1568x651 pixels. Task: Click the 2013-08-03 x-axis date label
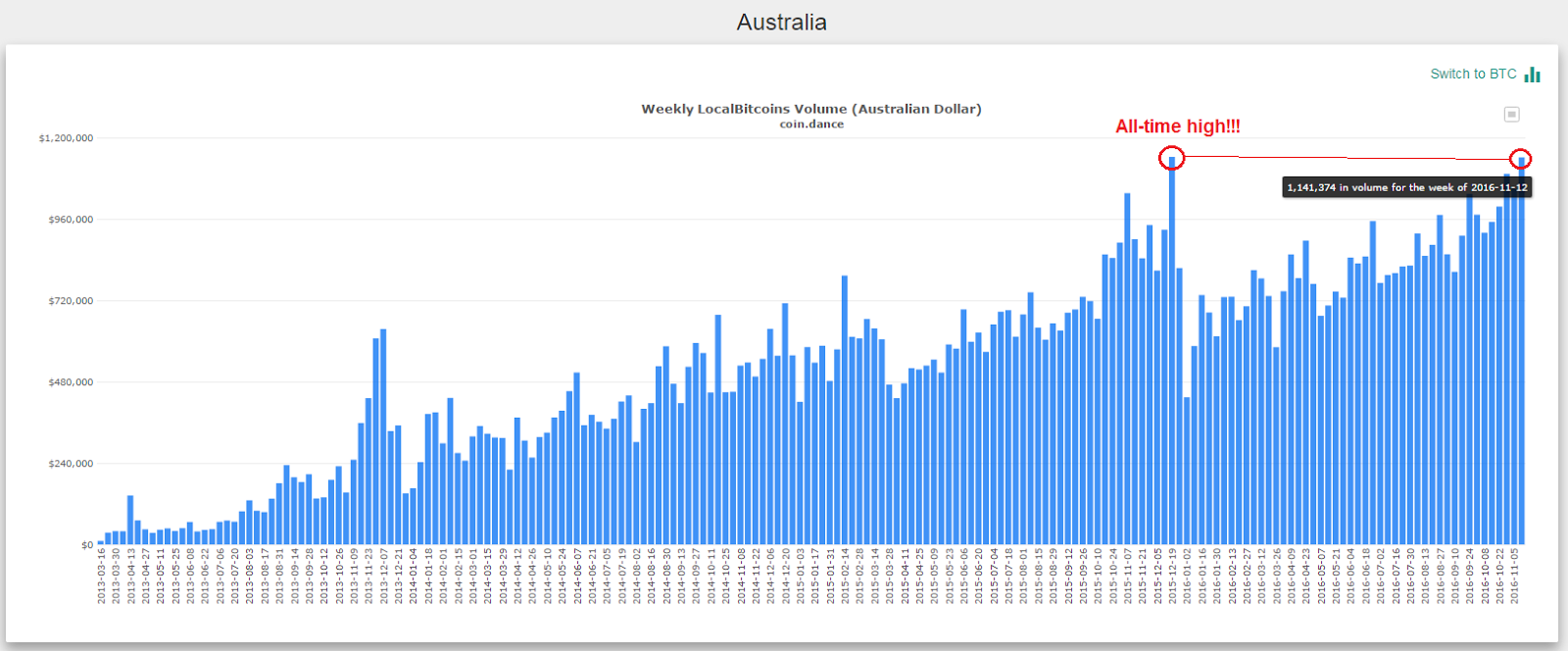click(x=250, y=576)
